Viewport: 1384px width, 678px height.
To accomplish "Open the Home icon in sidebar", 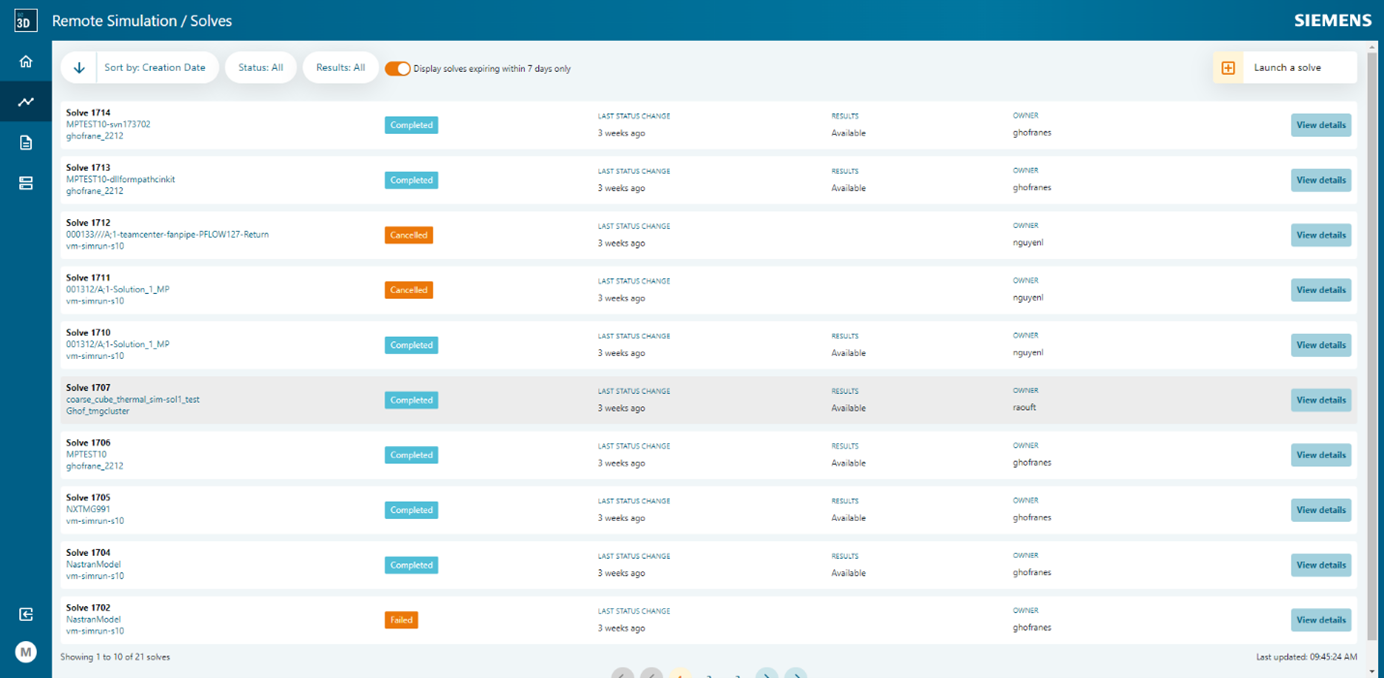I will pyautogui.click(x=26, y=60).
